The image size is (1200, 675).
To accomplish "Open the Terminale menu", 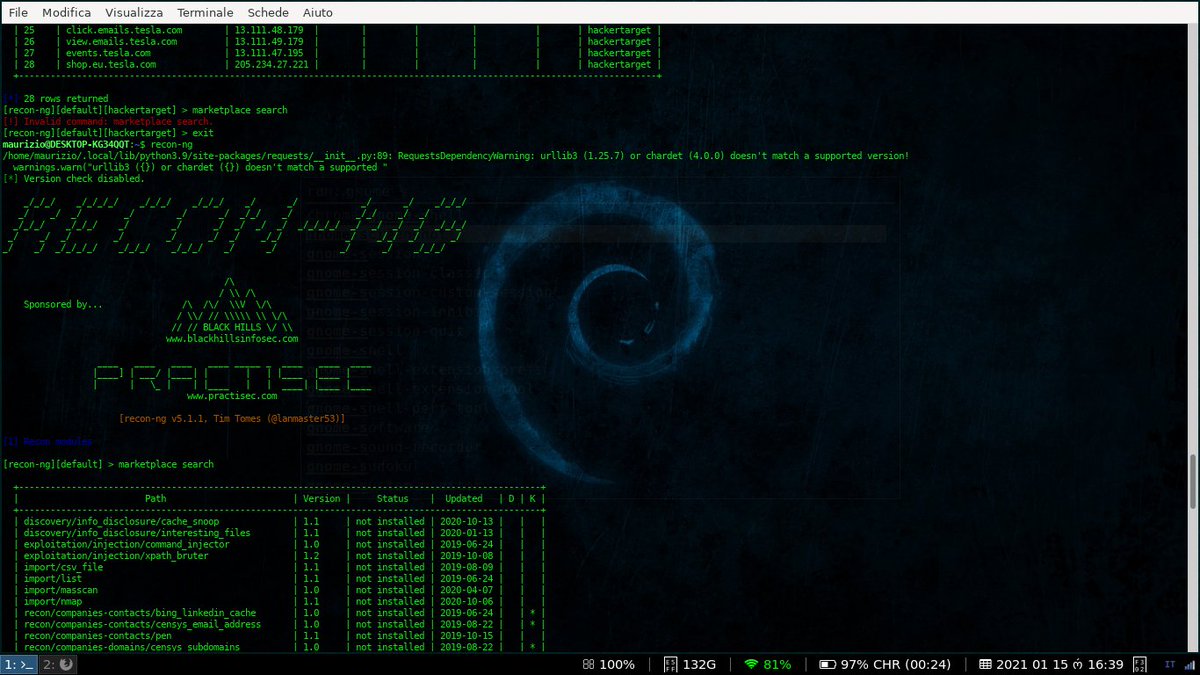I will [x=205, y=12].
